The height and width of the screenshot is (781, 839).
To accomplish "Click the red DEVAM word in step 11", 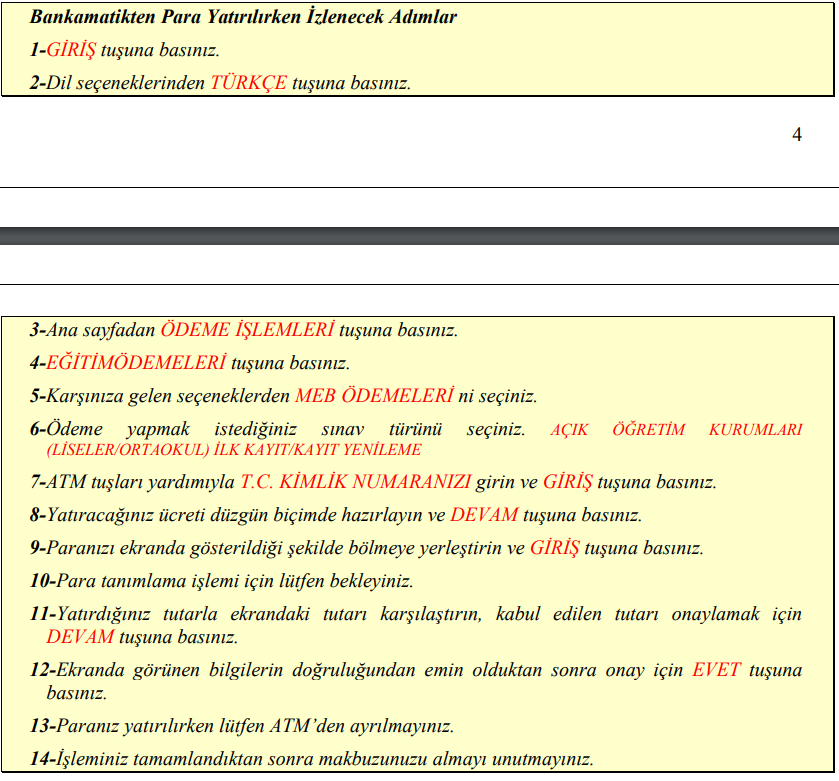I will tap(80, 636).
